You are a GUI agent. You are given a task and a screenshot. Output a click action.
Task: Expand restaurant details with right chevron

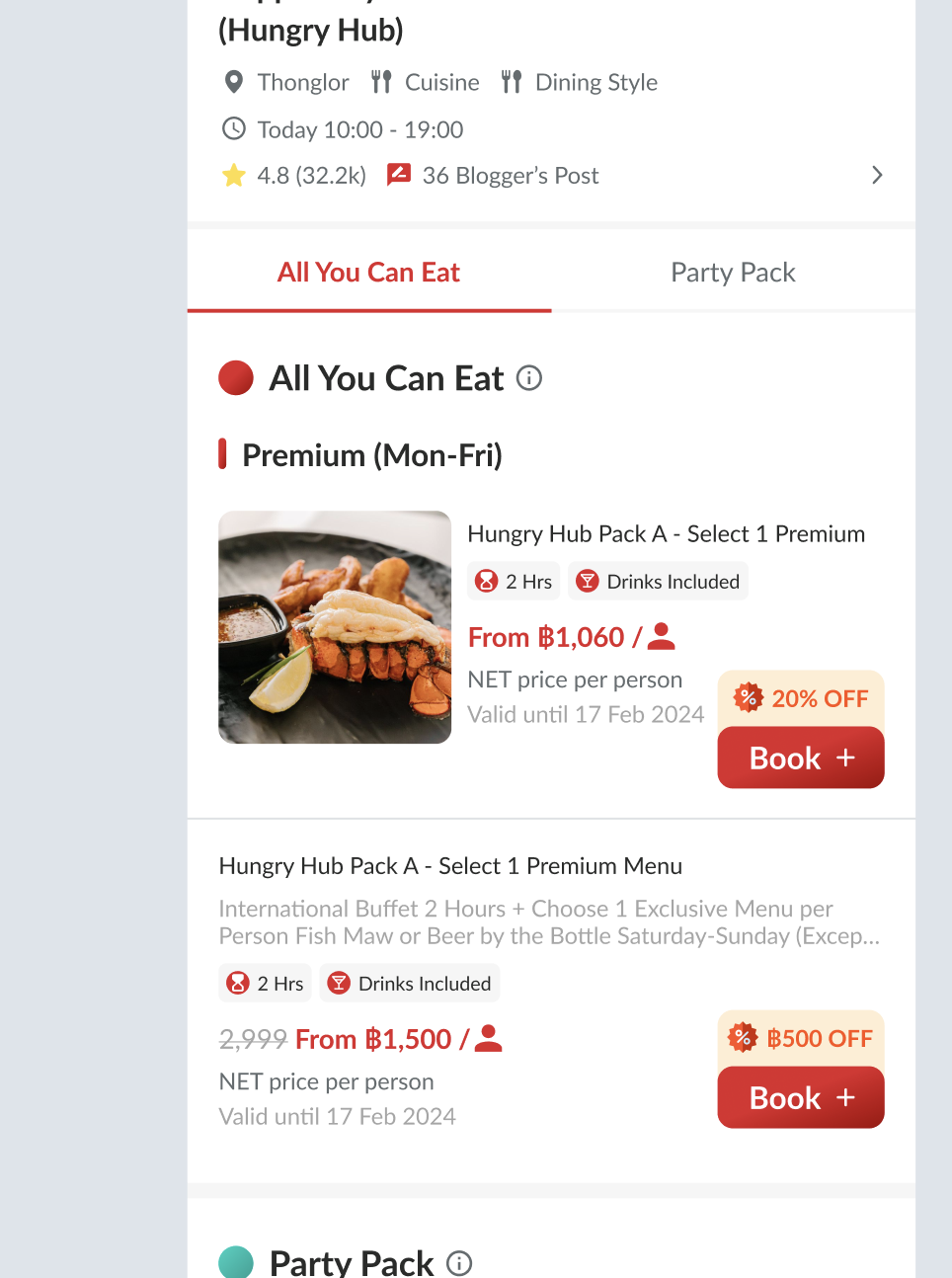877,176
